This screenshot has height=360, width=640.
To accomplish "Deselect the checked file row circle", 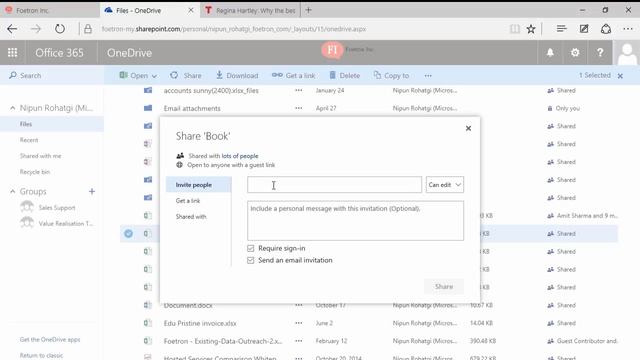I will (129, 233).
